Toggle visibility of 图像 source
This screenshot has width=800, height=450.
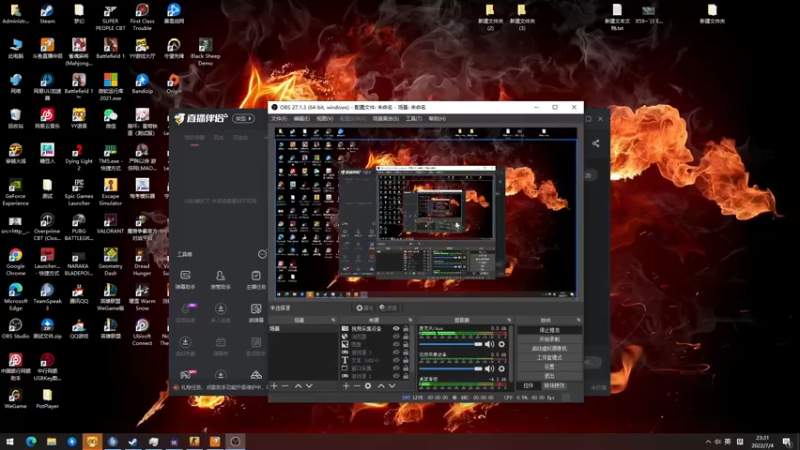(396, 344)
